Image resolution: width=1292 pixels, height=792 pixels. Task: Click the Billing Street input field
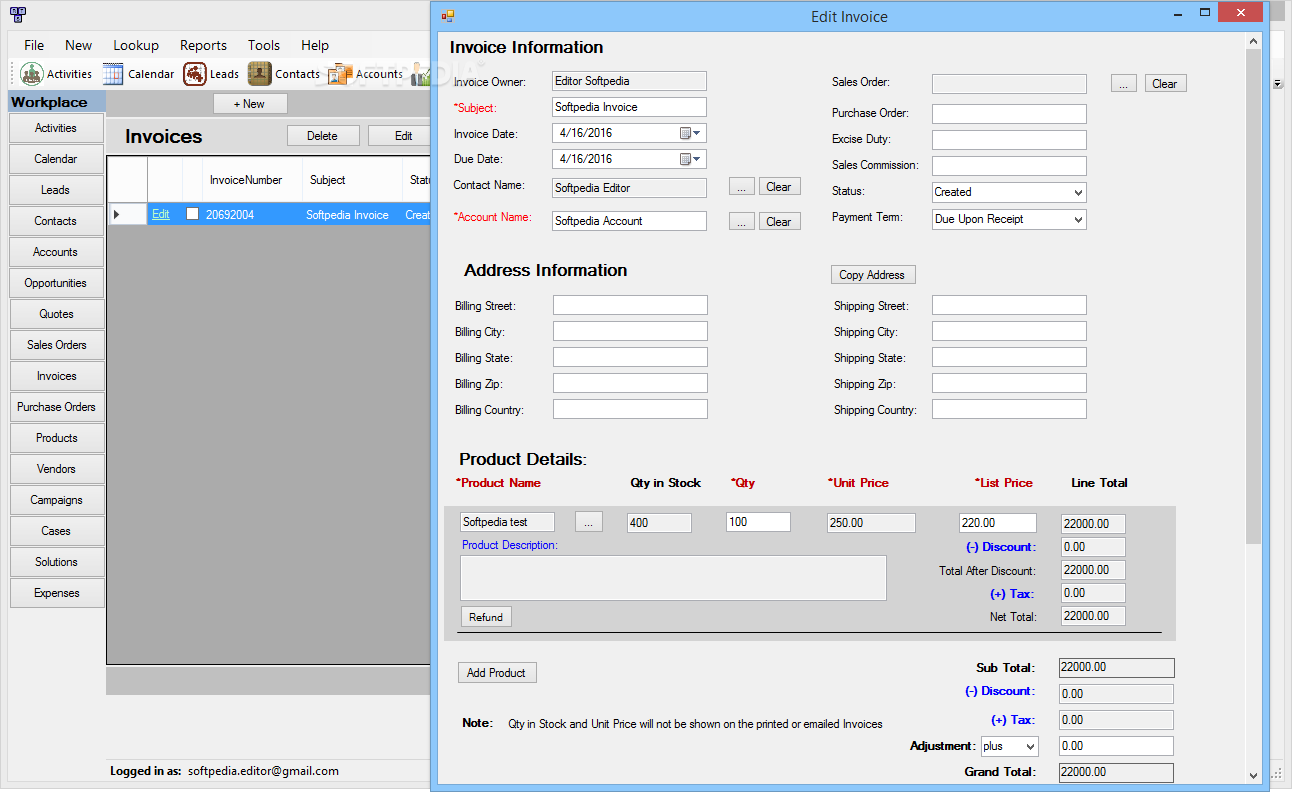630,305
